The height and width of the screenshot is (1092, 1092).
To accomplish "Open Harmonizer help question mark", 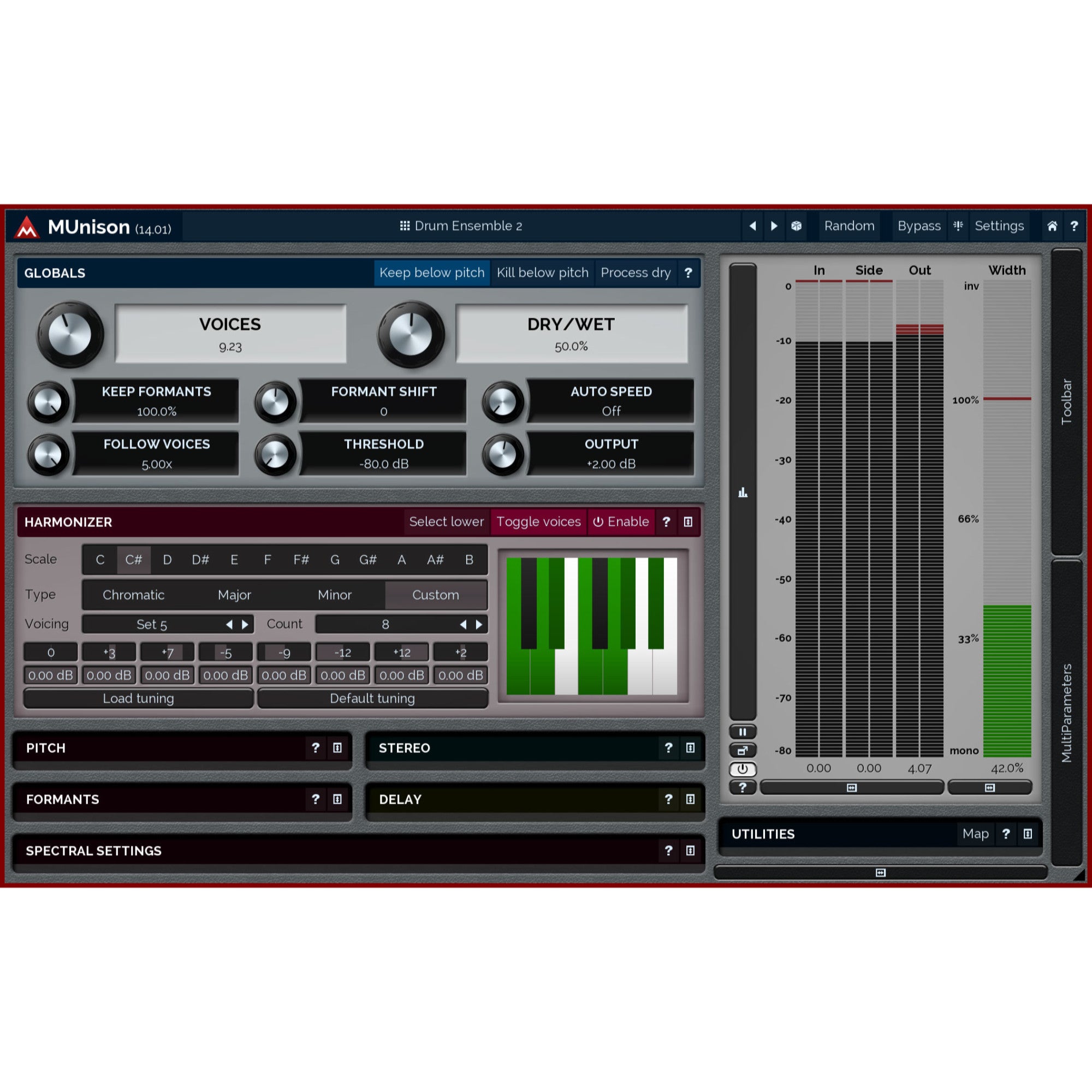I will point(666,521).
